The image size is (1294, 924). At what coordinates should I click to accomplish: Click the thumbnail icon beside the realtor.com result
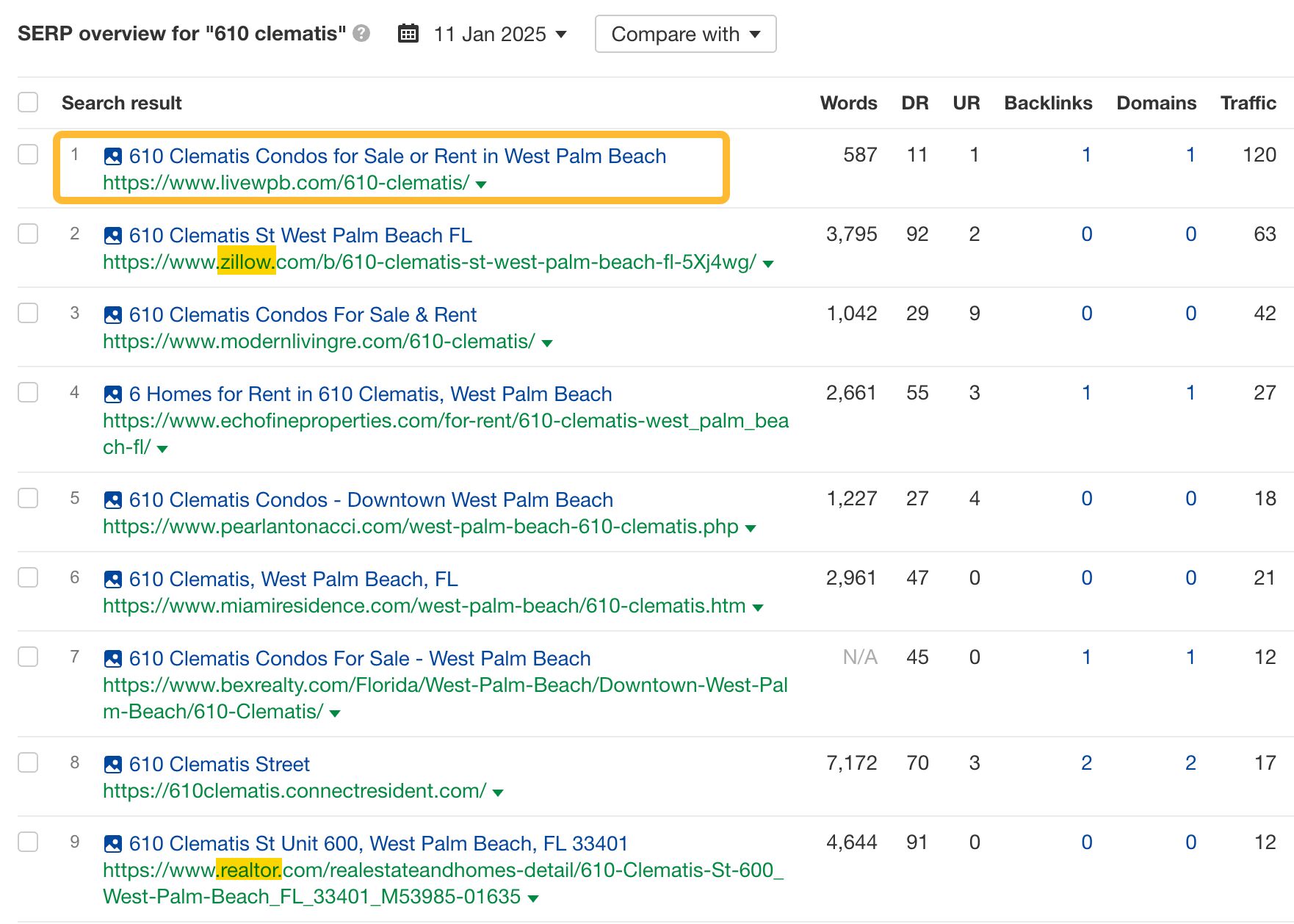pyautogui.click(x=112, y=843)
